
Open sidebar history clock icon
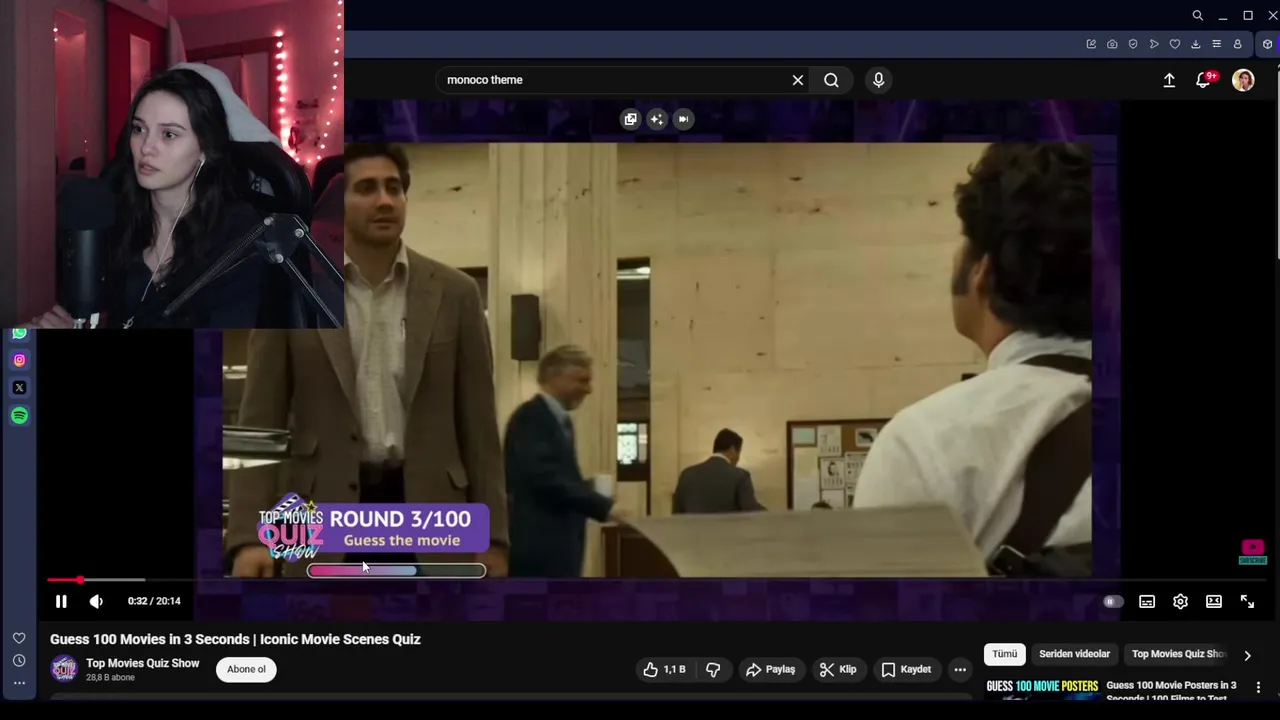pos(19,661)
